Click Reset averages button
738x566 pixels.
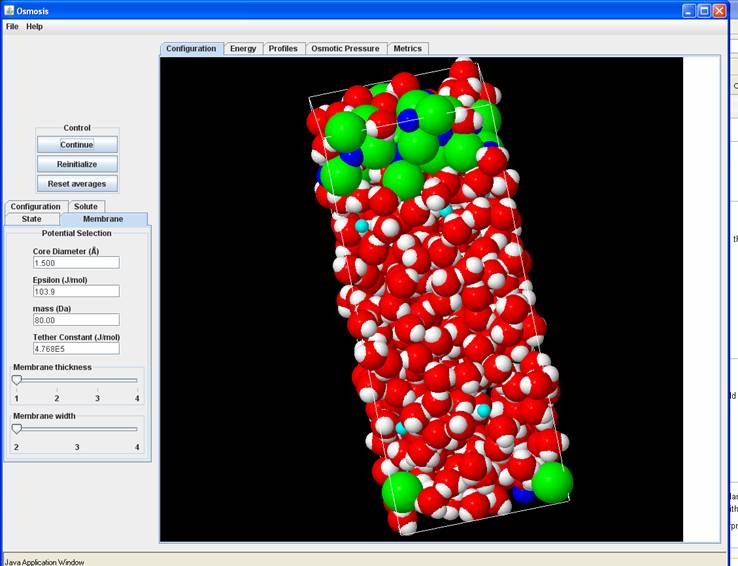coord(77,184)
